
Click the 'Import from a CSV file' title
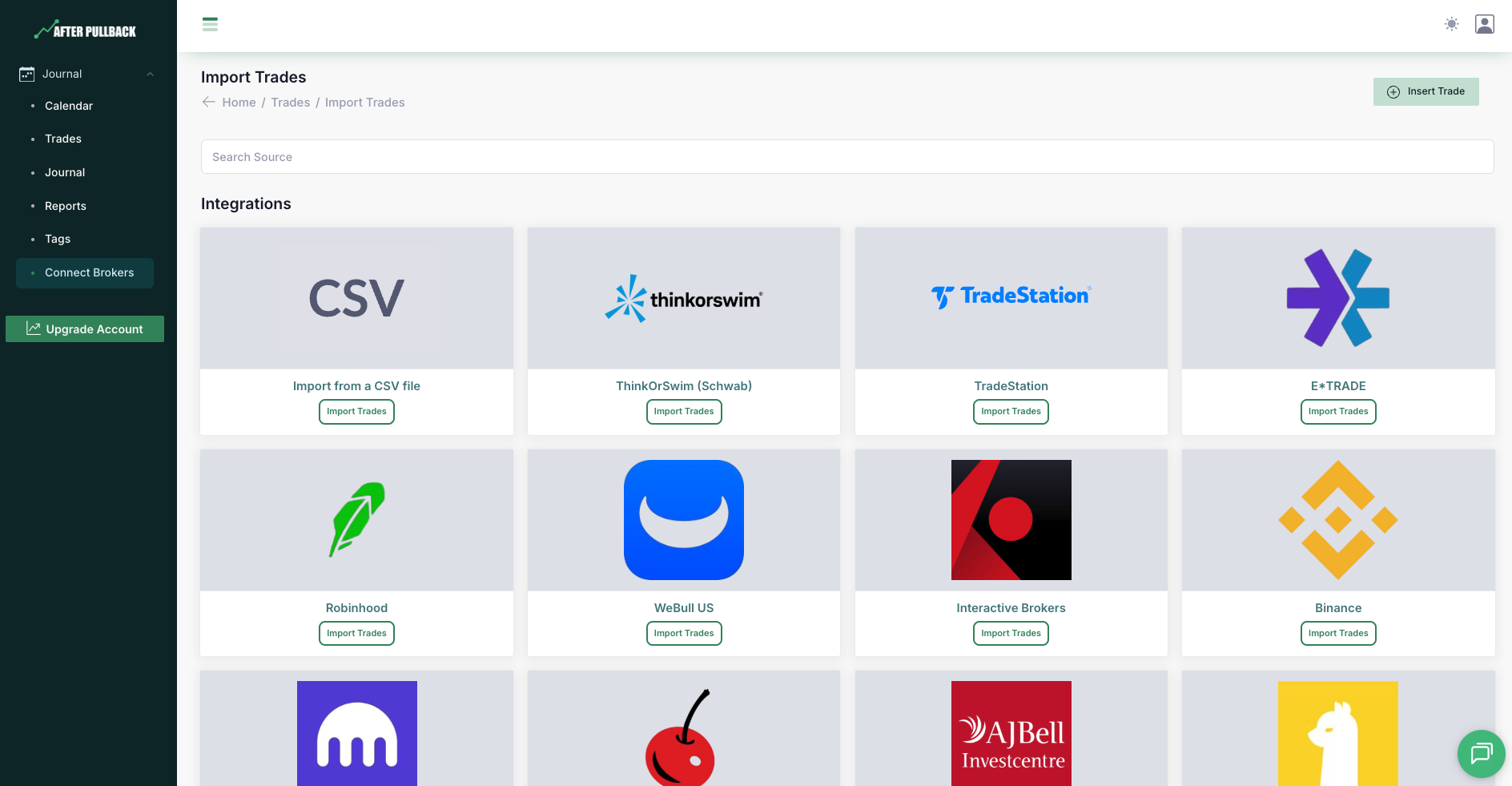pyautogui.click(x=356, y=386)
